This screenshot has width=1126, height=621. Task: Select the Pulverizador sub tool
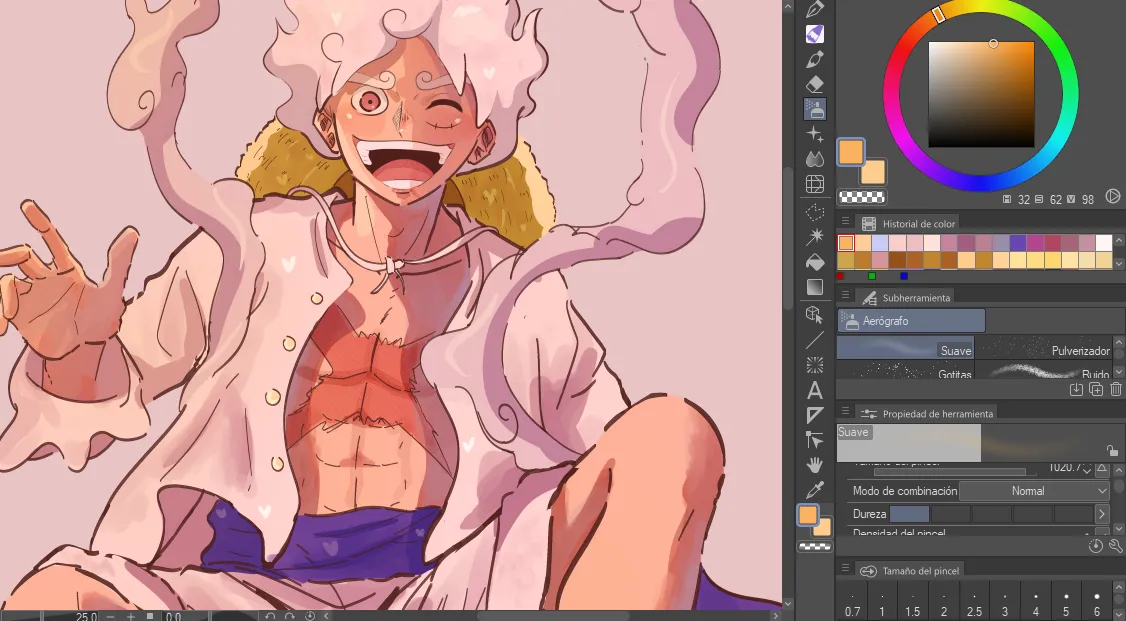[x=1044, y=348]
